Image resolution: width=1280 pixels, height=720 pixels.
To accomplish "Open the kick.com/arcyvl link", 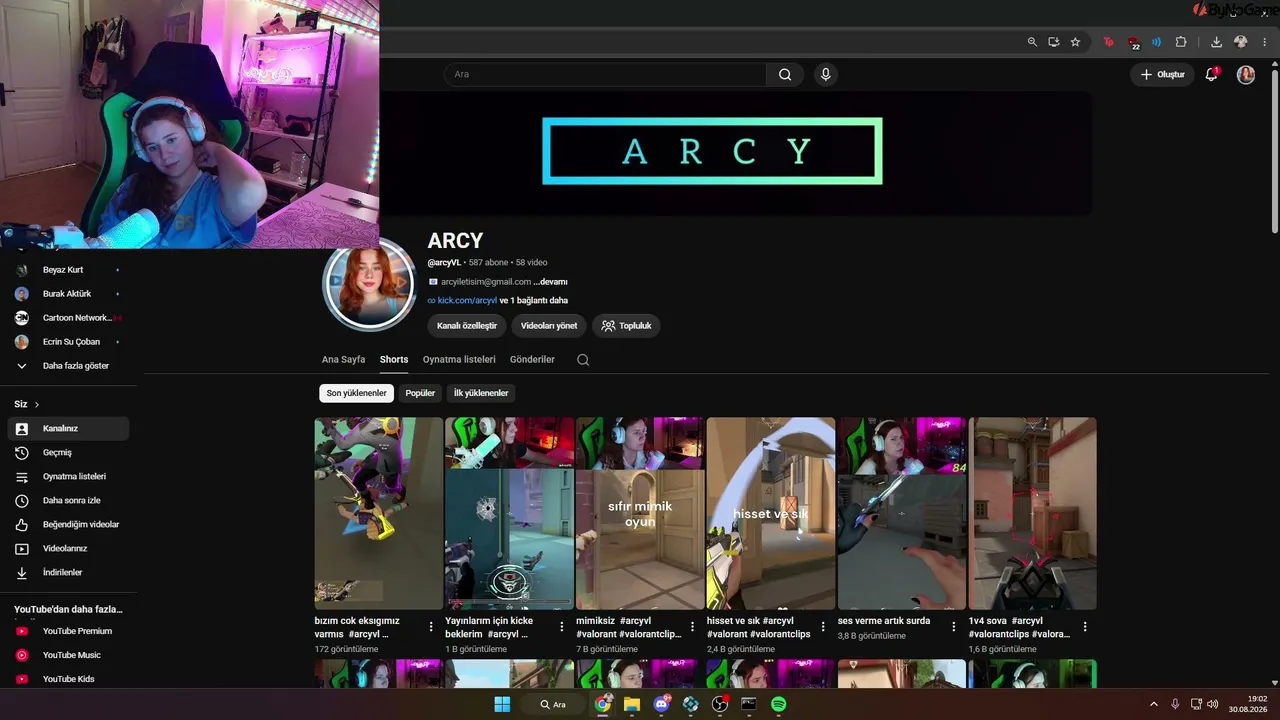I will tap(467, 300).
